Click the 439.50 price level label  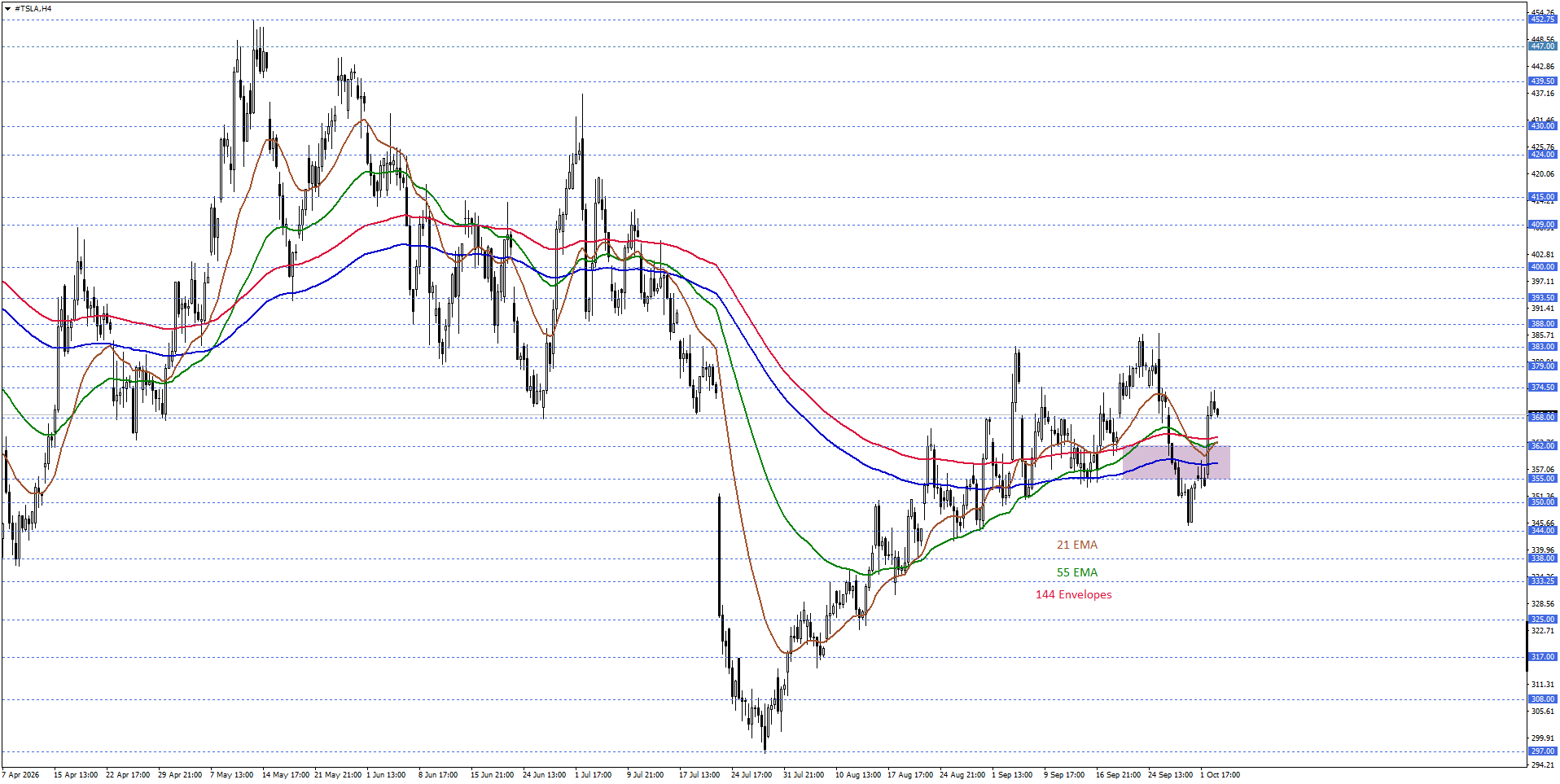point(1542,81)
